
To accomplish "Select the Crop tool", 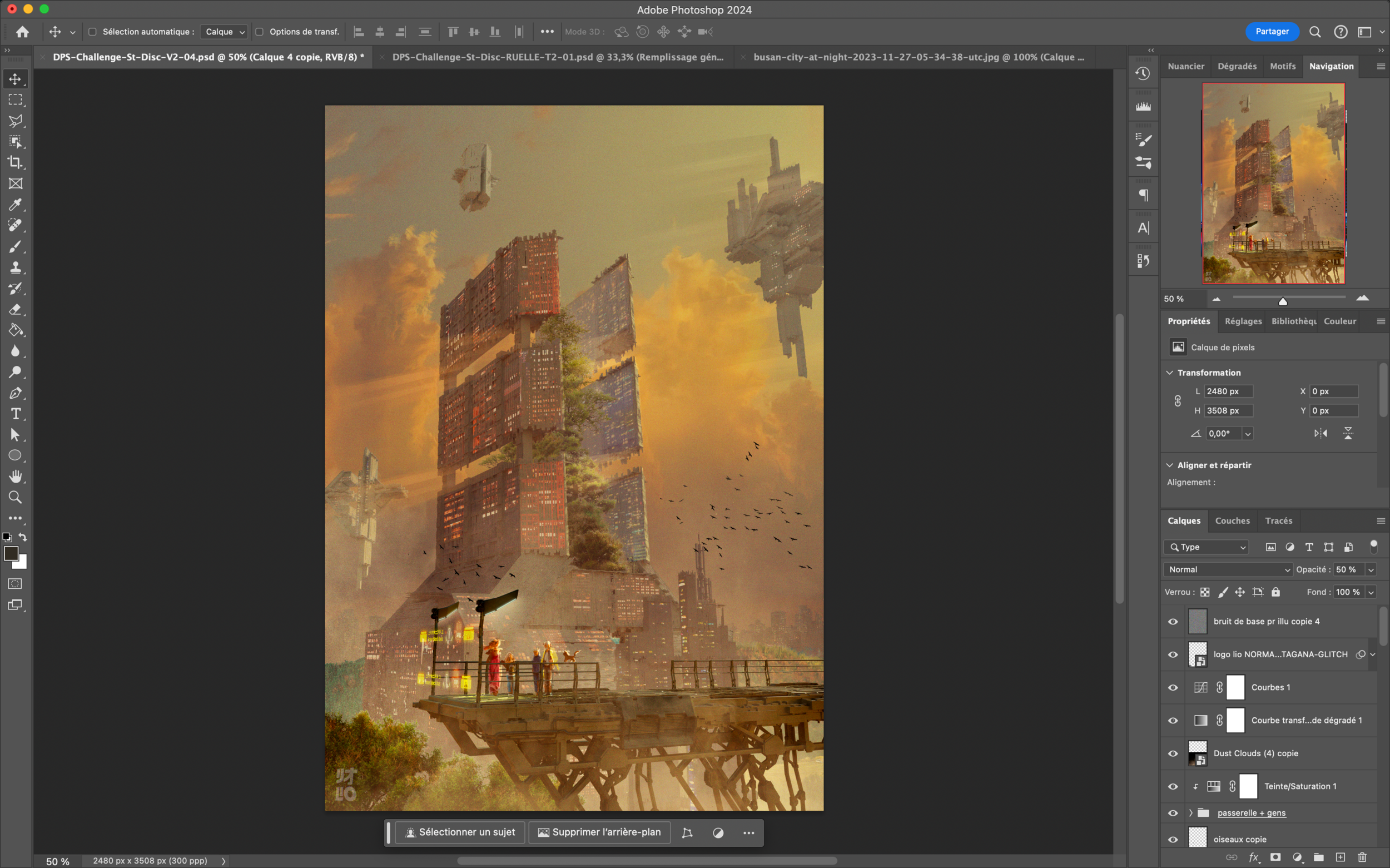I will point(16,162).
